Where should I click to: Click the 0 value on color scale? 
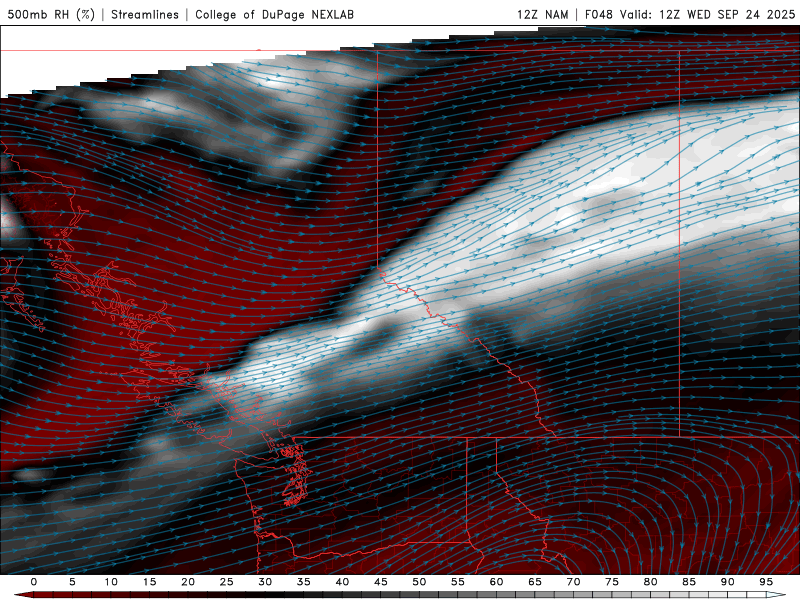tap(34, 582)
